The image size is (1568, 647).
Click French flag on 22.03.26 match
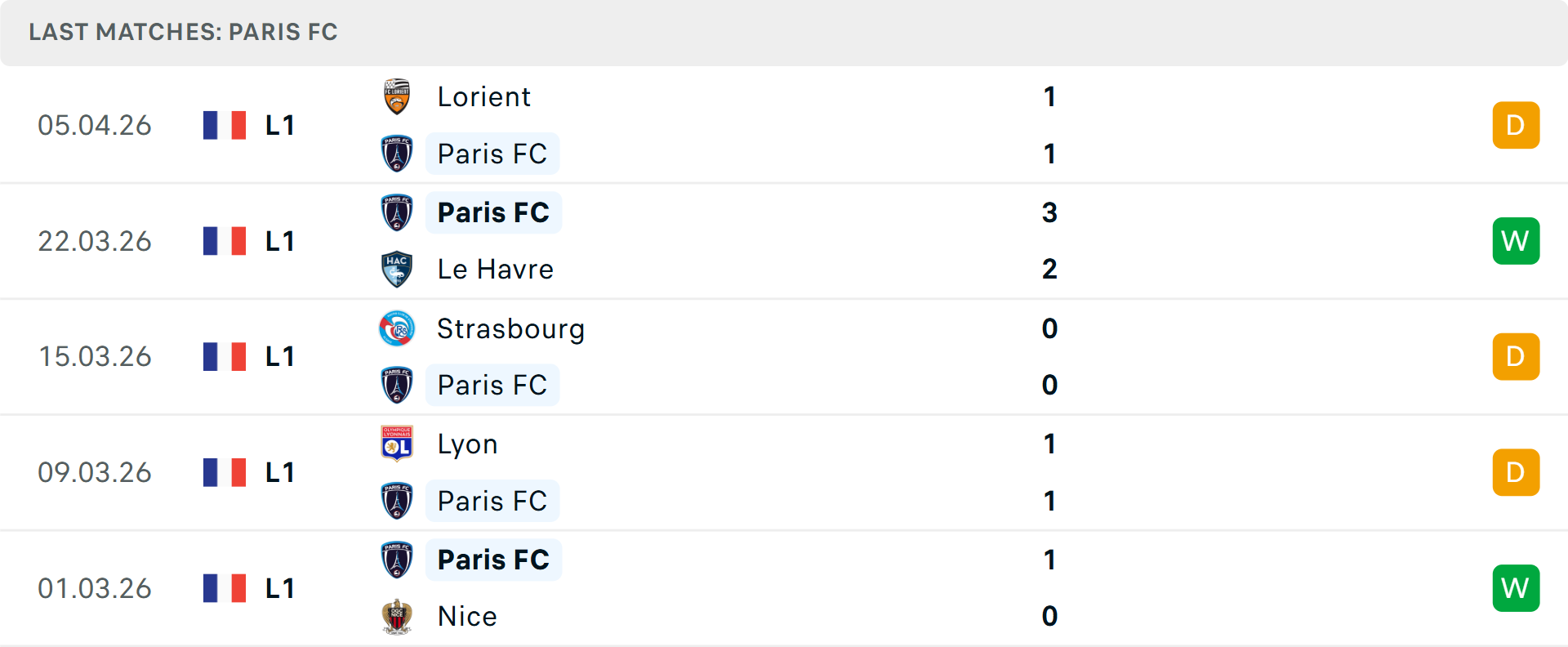pyautogui.click(x=225, y=241)
